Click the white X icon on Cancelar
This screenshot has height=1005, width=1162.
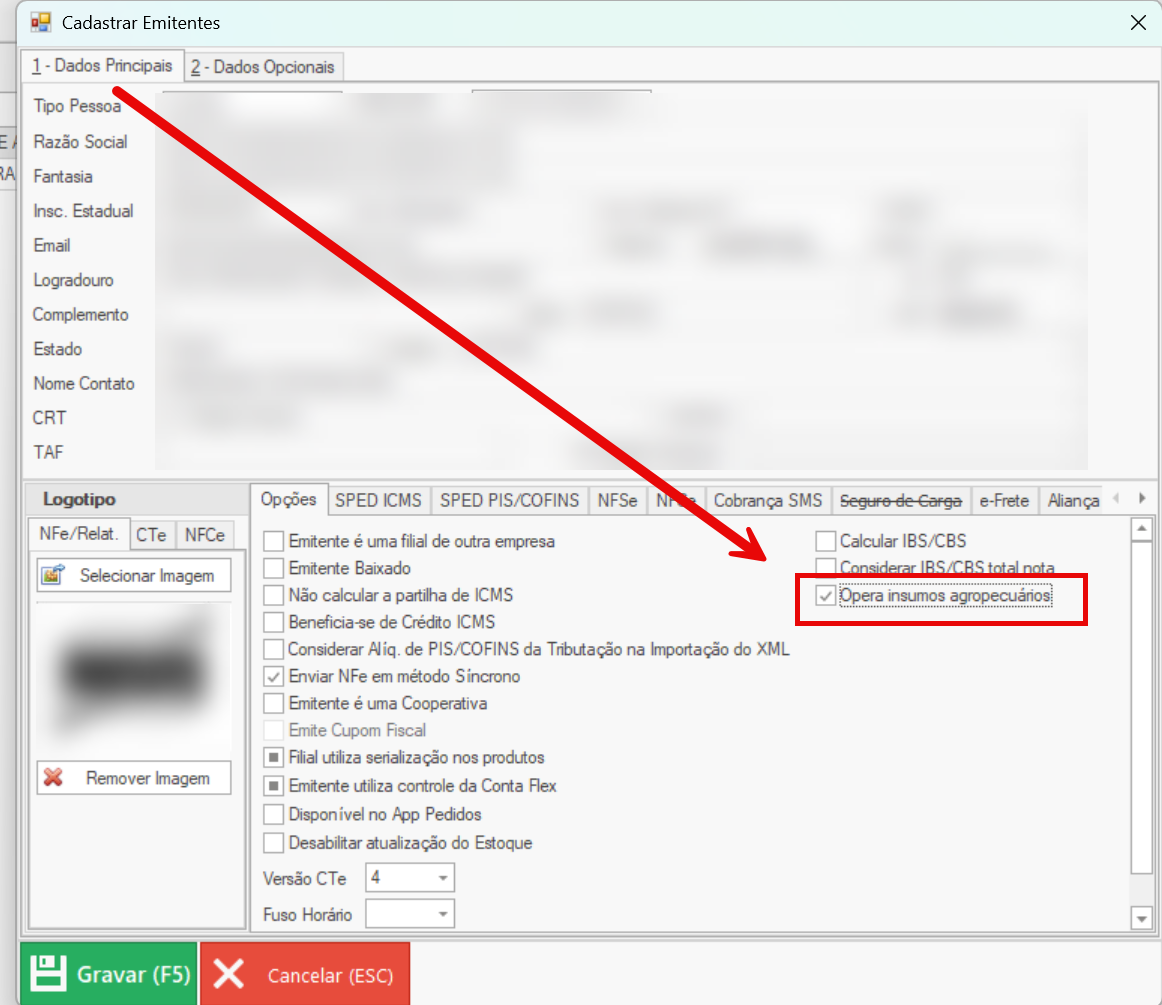[x=228, y=974]
